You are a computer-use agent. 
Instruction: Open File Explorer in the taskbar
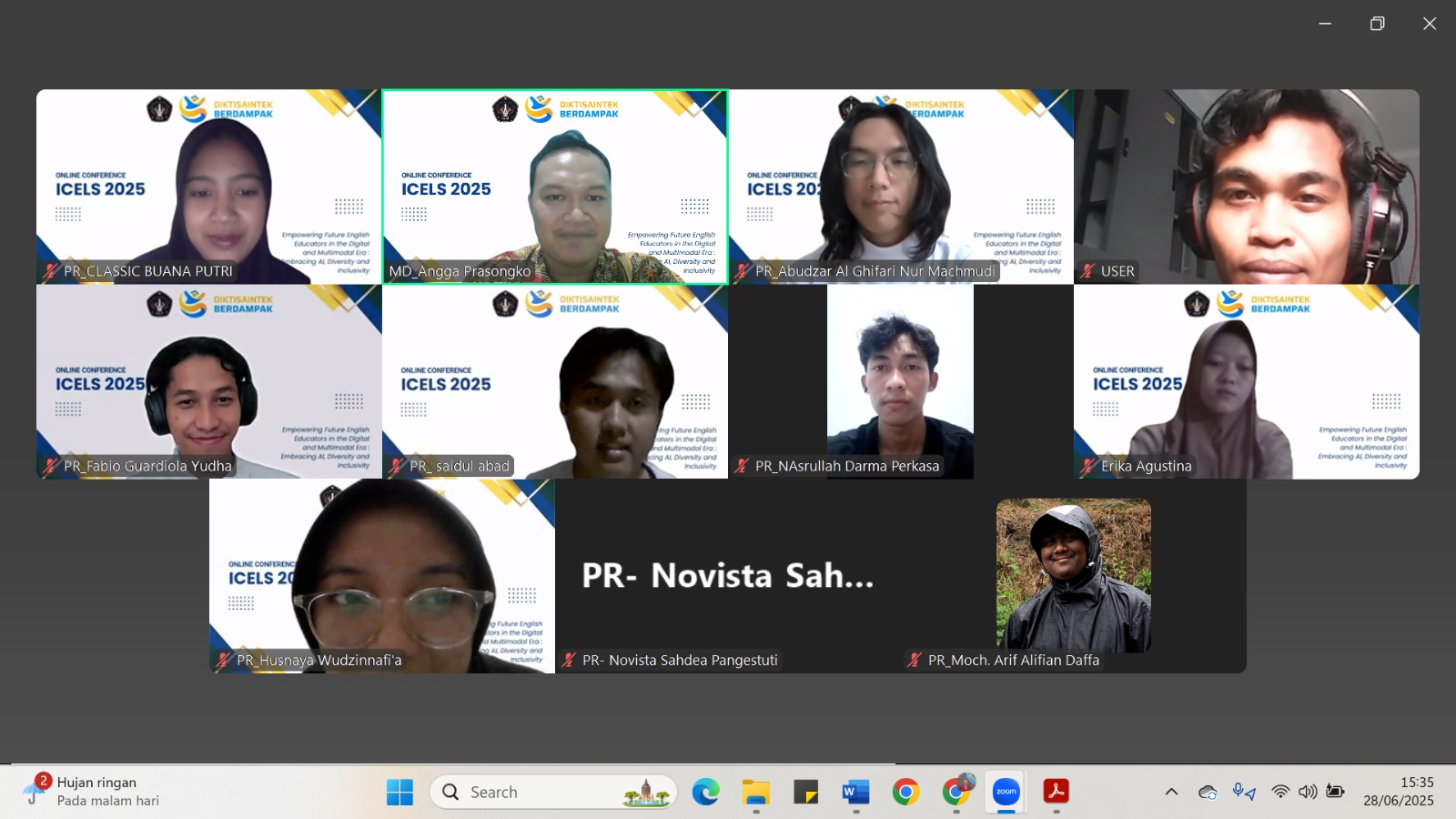tap(755, 792)
